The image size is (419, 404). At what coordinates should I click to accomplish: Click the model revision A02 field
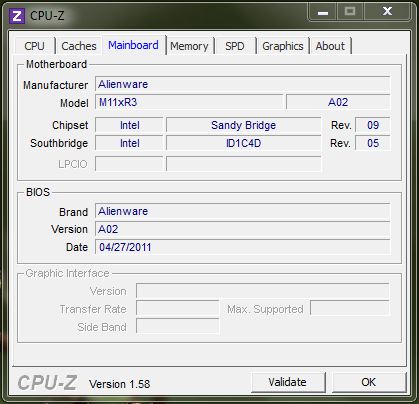click(x=338, y=102)
